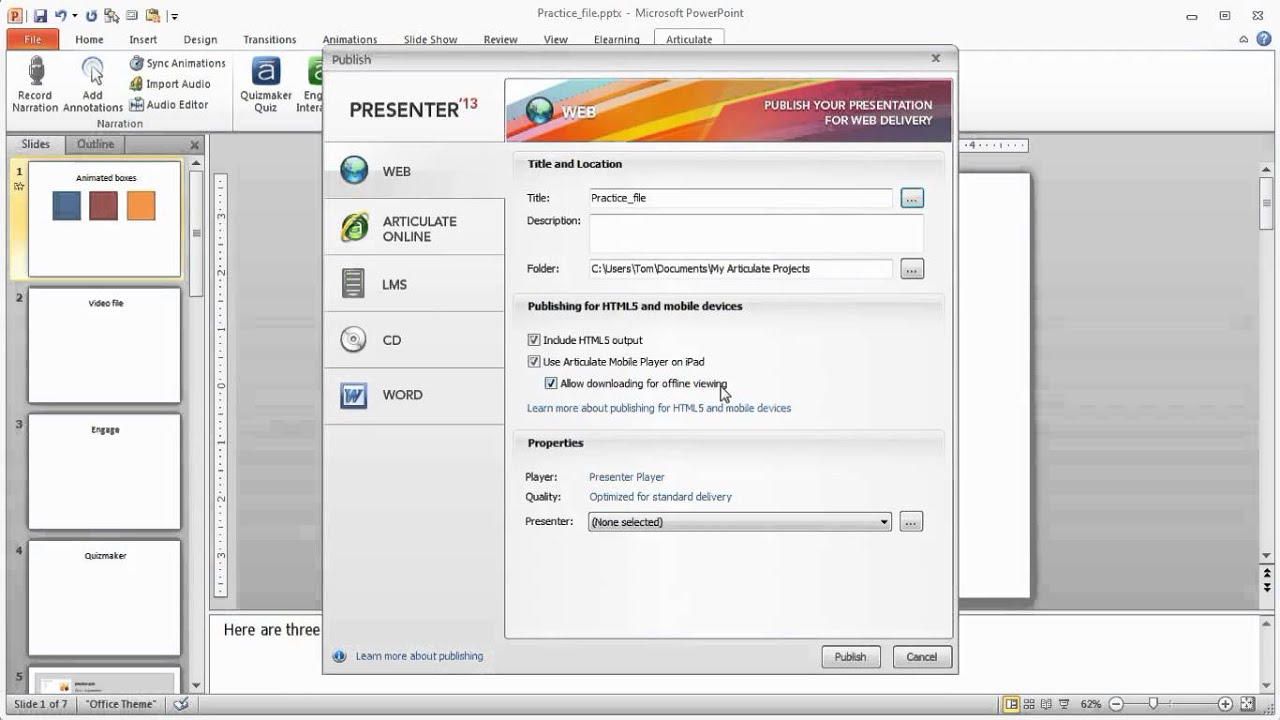The height and width of the screenshot is (720, 1280).
Task: Click the Description text box
Action: 756,233
